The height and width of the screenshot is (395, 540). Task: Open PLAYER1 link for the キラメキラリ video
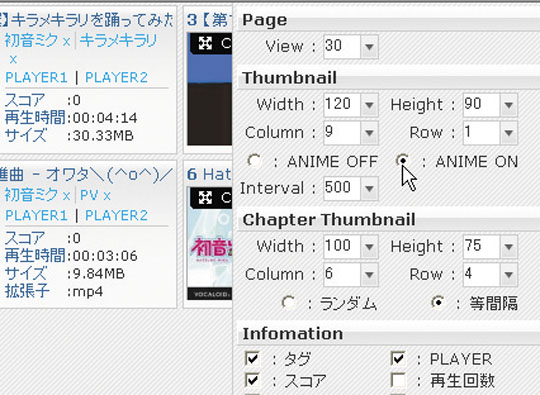point(37,77)
